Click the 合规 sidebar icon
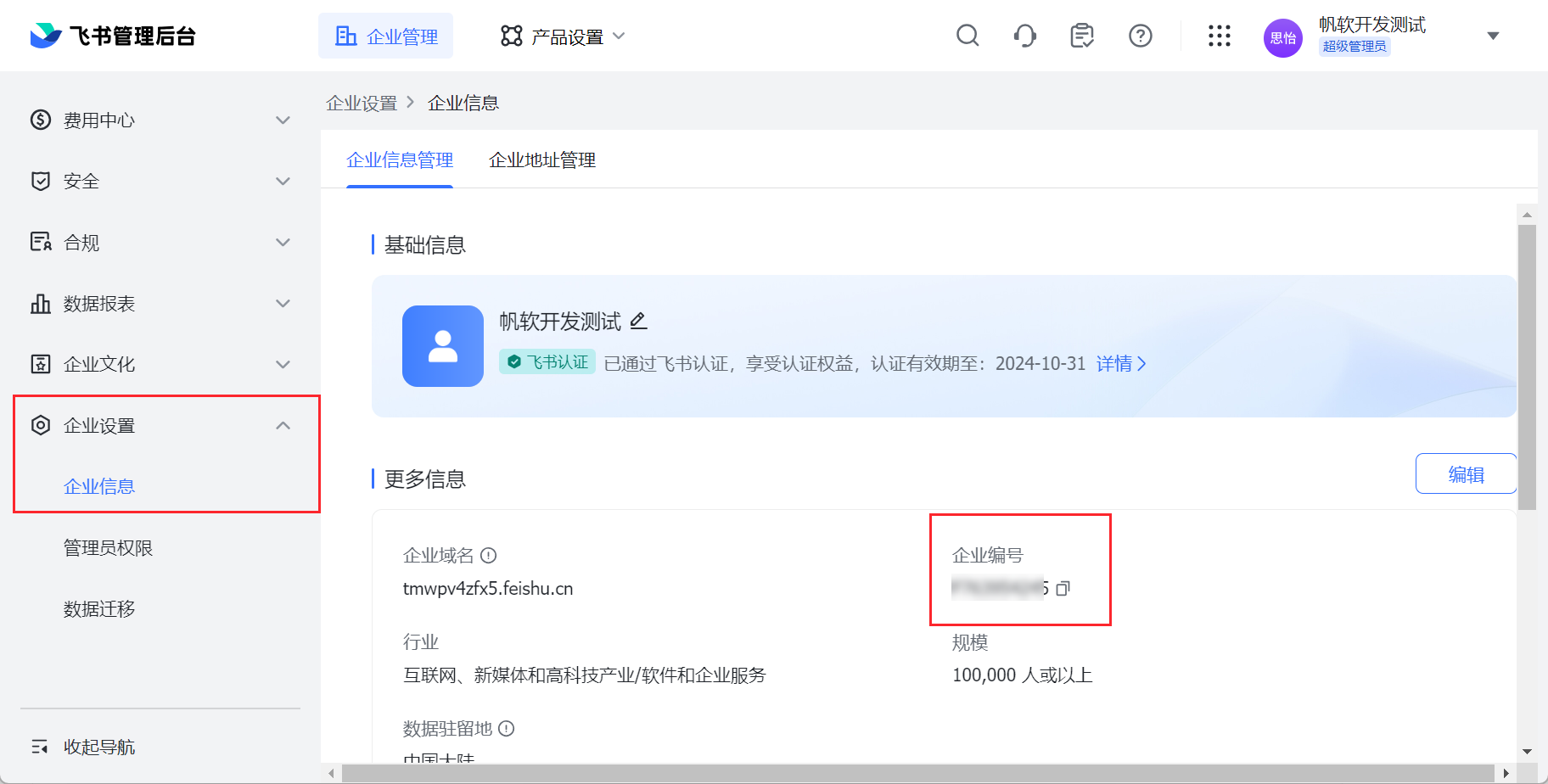Image resolution: width=1548 pixels, height=784 pixels. (41, 242)
